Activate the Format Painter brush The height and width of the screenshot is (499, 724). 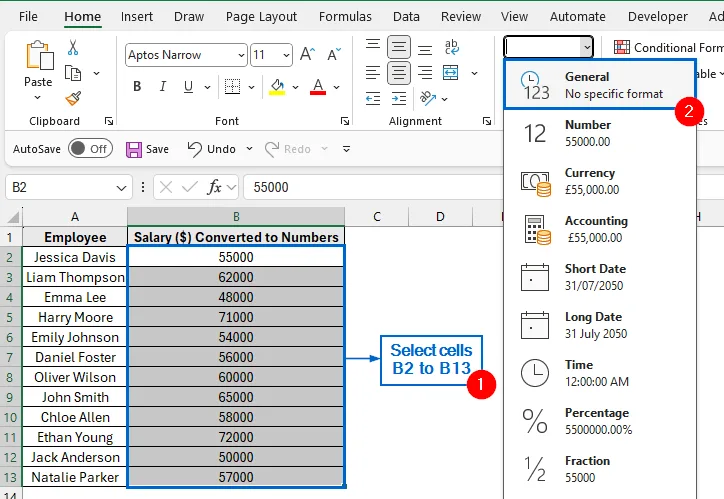tap(73, 97)
